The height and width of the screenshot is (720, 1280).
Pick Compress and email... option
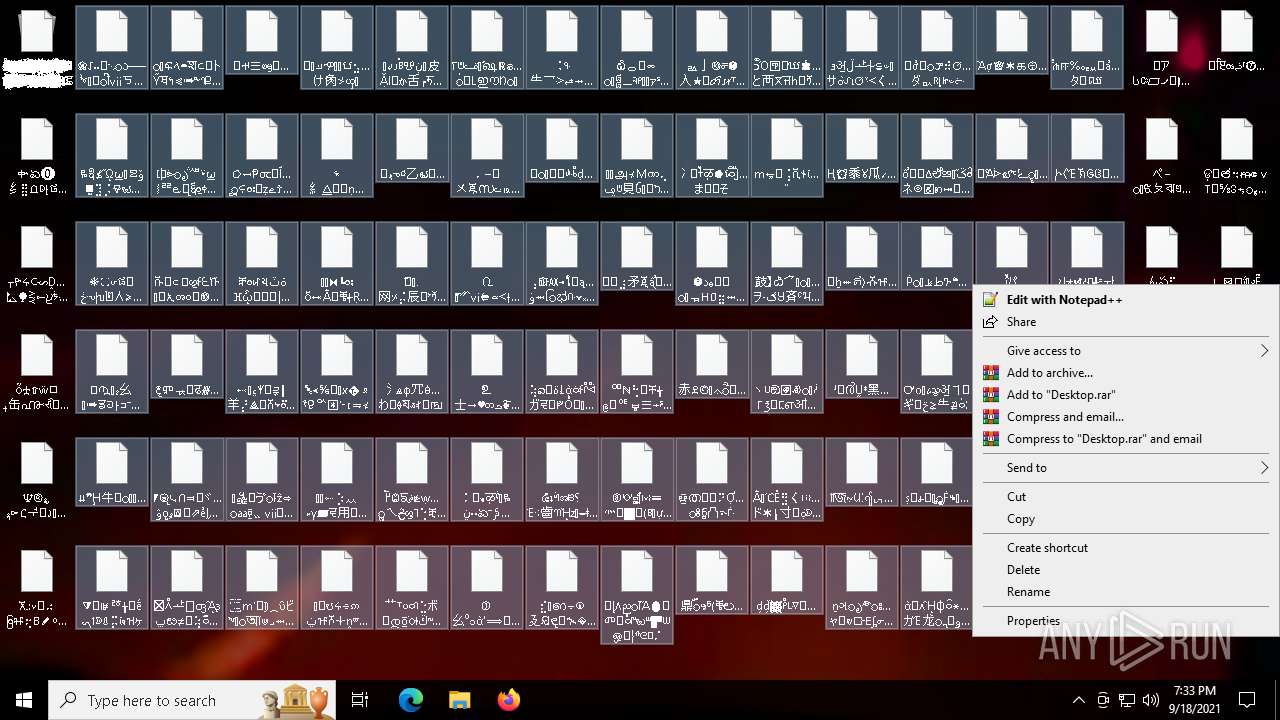pyautogui.click(x=1125, y=416)
